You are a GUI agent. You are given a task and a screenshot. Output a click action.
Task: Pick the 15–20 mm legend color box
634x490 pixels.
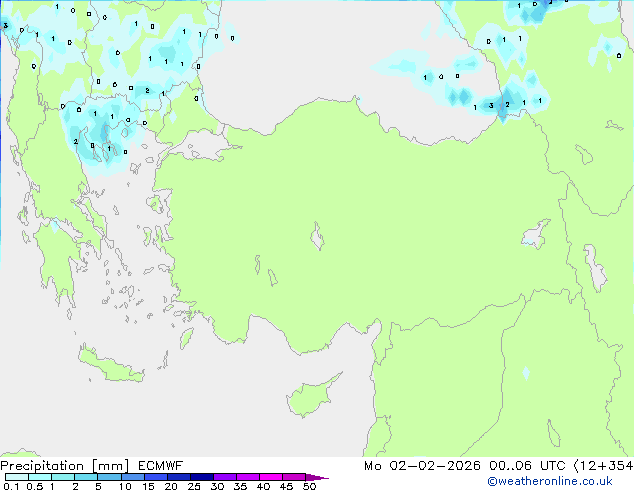coord(155,477)
